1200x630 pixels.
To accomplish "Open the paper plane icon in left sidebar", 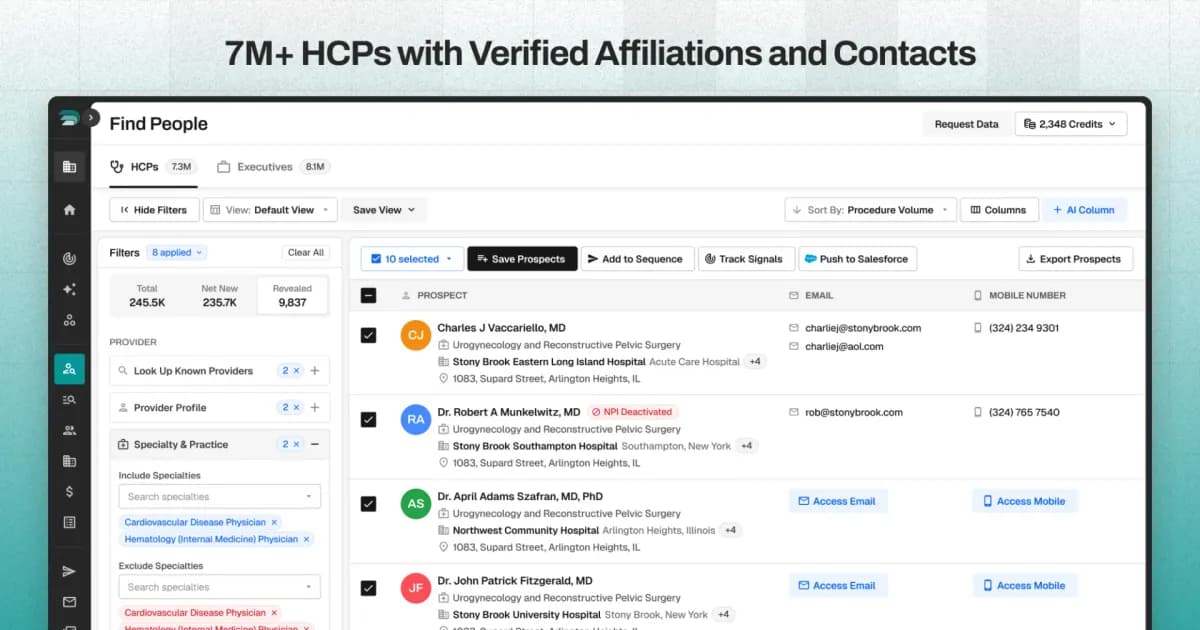I will (x=69, y=571).
